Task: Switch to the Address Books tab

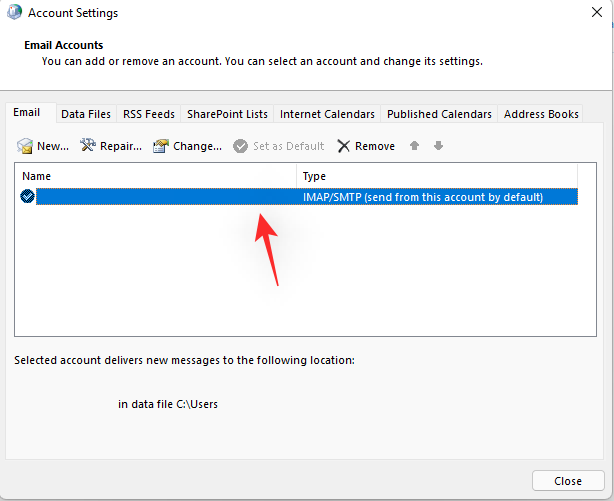Action: 541,114
